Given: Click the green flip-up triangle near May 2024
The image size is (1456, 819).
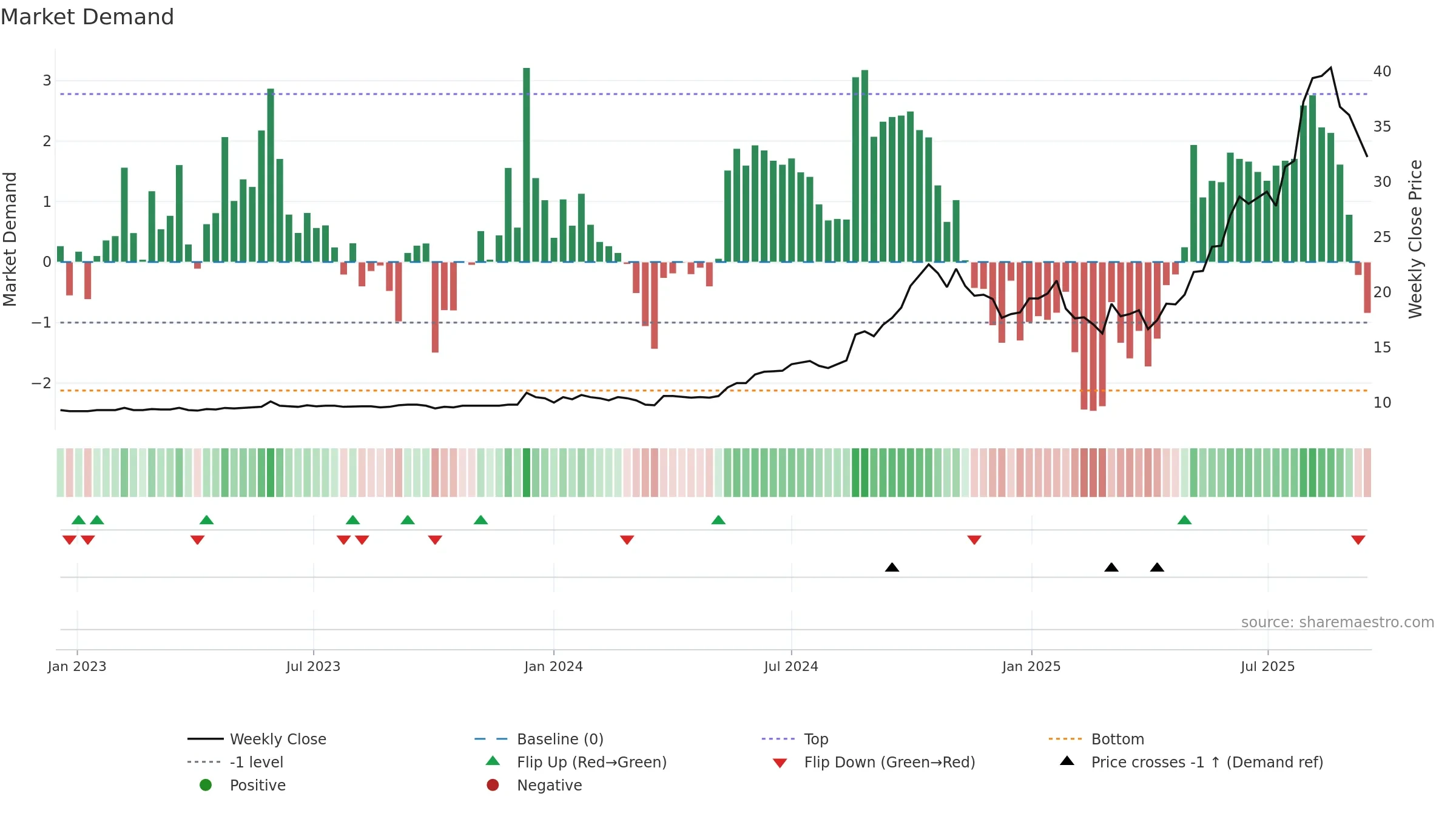Looking at the screenshot, I should pyautogui.click(x=718, y=520).
